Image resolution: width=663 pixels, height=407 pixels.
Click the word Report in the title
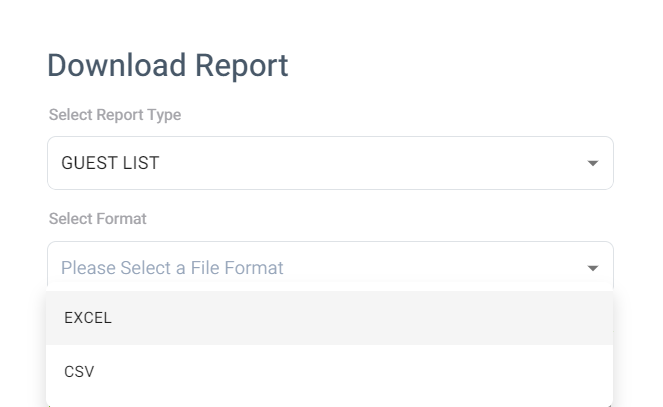point(241,65)
